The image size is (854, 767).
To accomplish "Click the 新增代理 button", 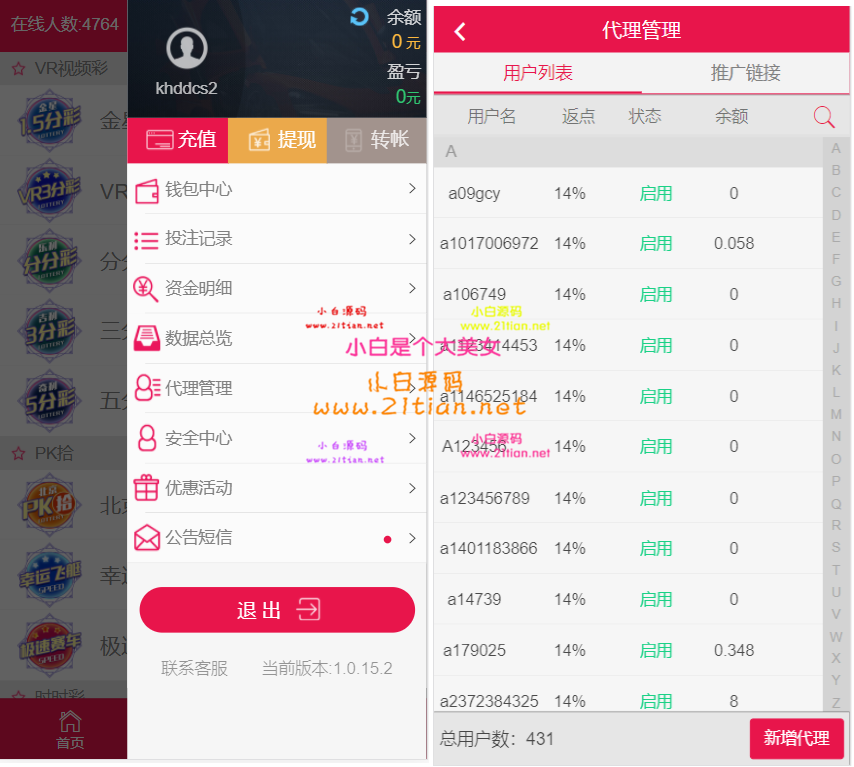I will pos(796,739).
